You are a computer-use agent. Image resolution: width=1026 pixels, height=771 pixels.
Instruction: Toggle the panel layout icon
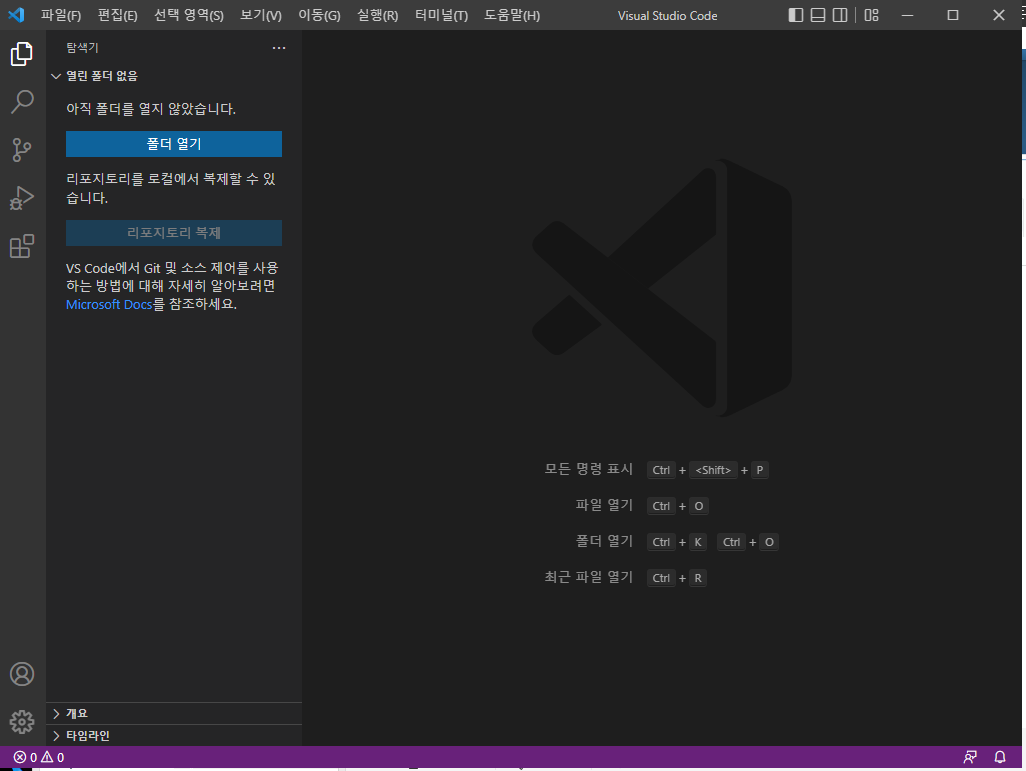pos(818,15)
